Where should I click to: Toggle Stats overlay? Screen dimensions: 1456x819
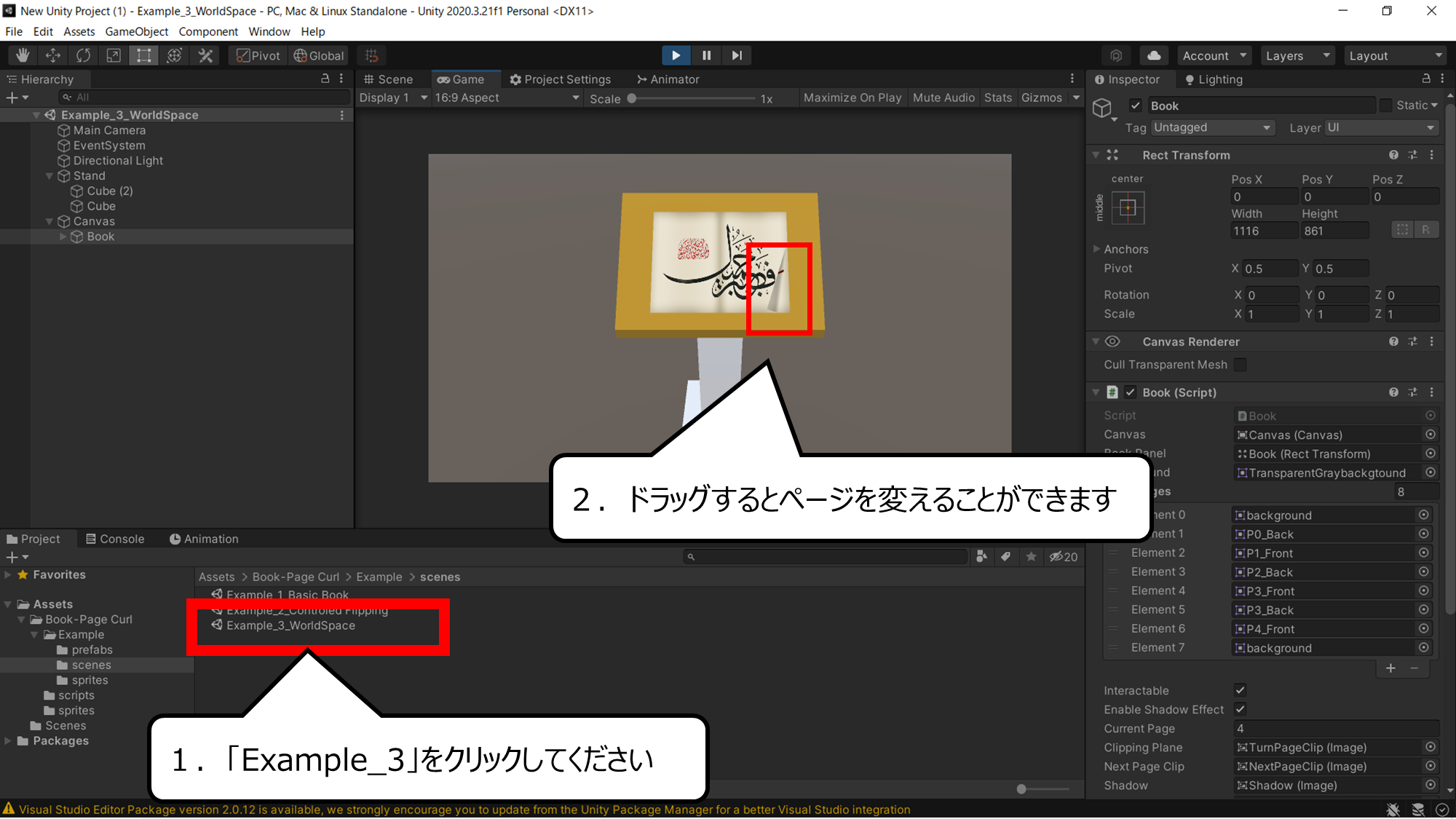click(x=998, y=98)
